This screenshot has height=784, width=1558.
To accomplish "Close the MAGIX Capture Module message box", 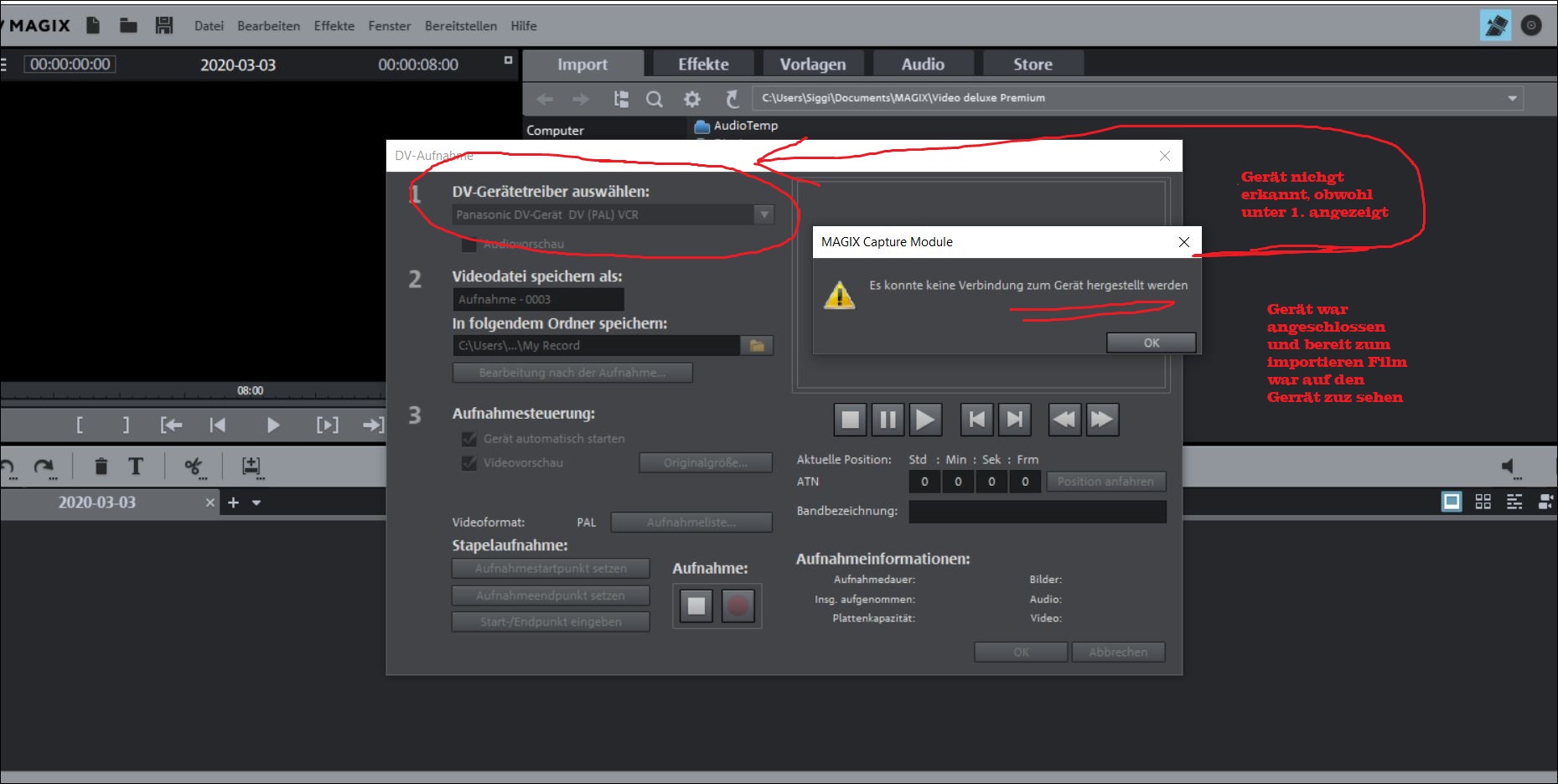I will 1183,242.
